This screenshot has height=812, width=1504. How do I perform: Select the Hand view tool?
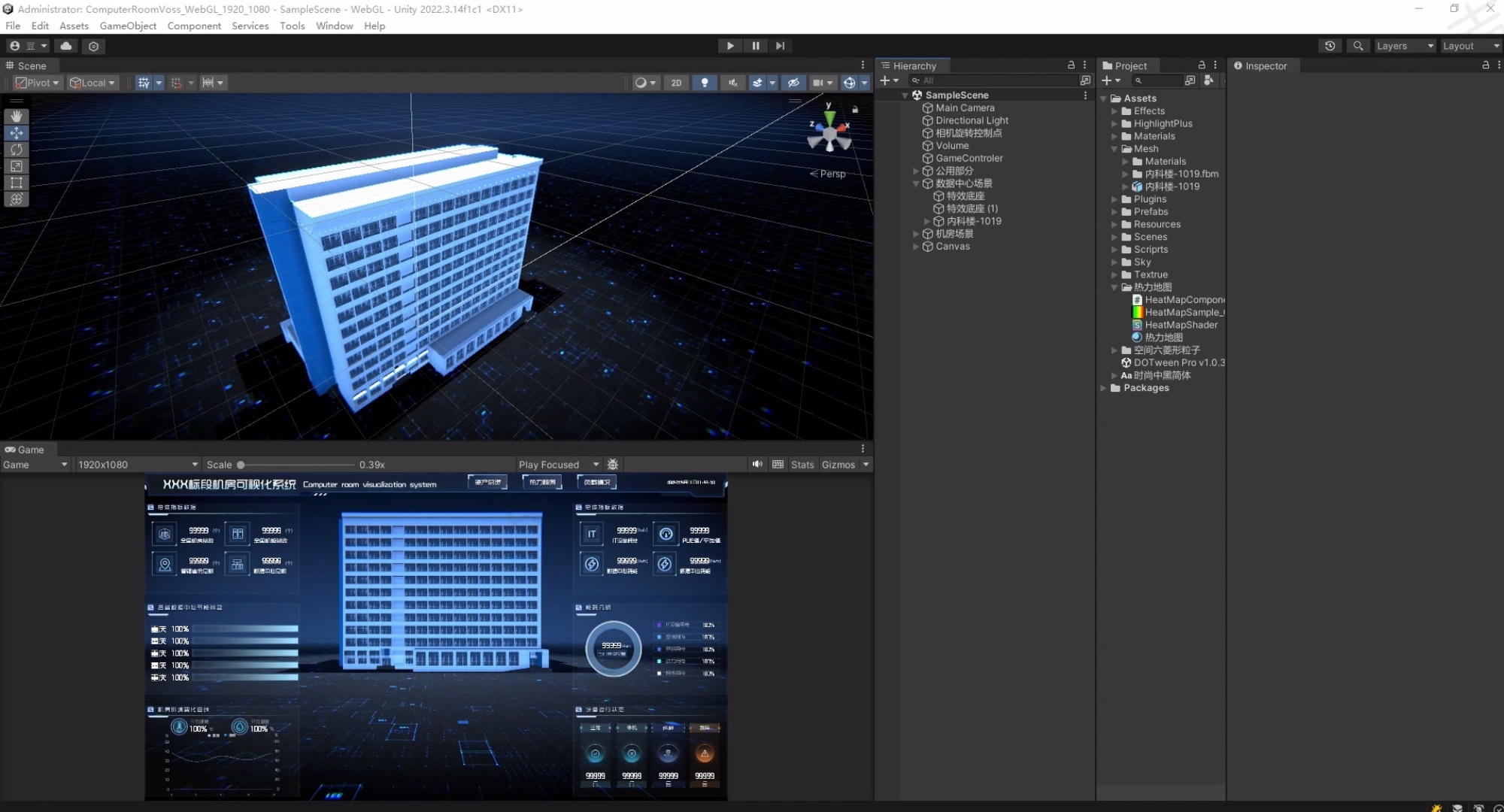(17, 116)
